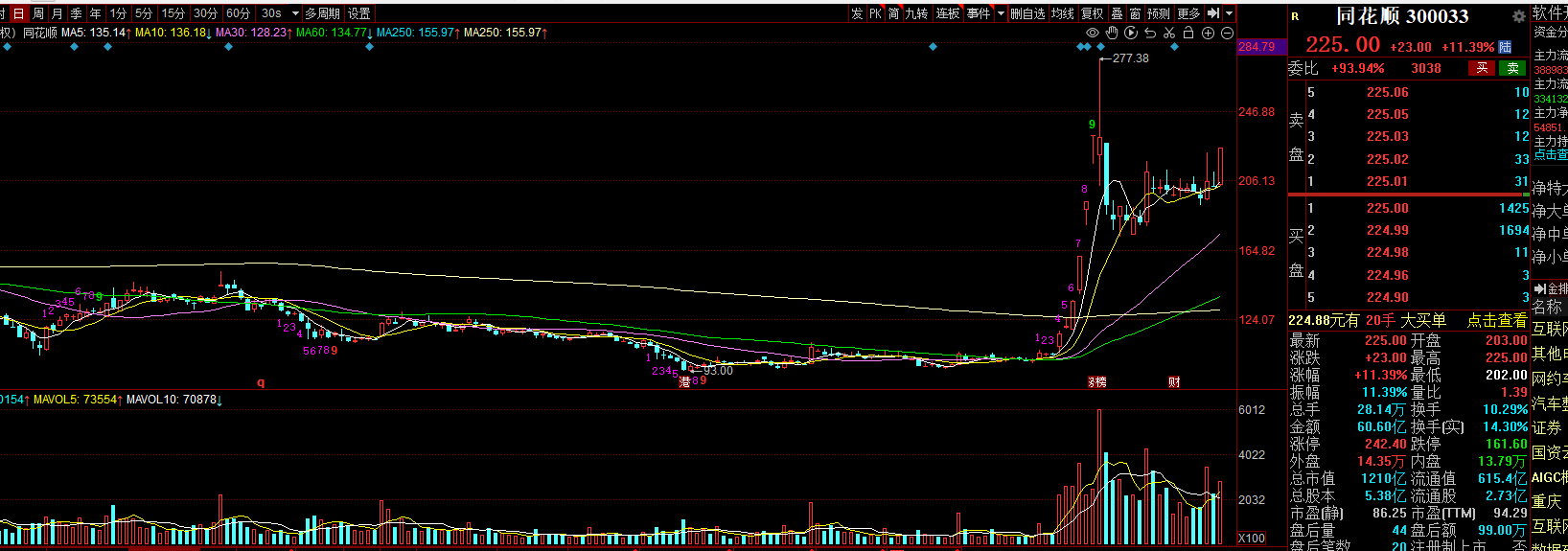Click 预测 forecast button
The height and width of the screenshot is (551, 1568).
1159,13
